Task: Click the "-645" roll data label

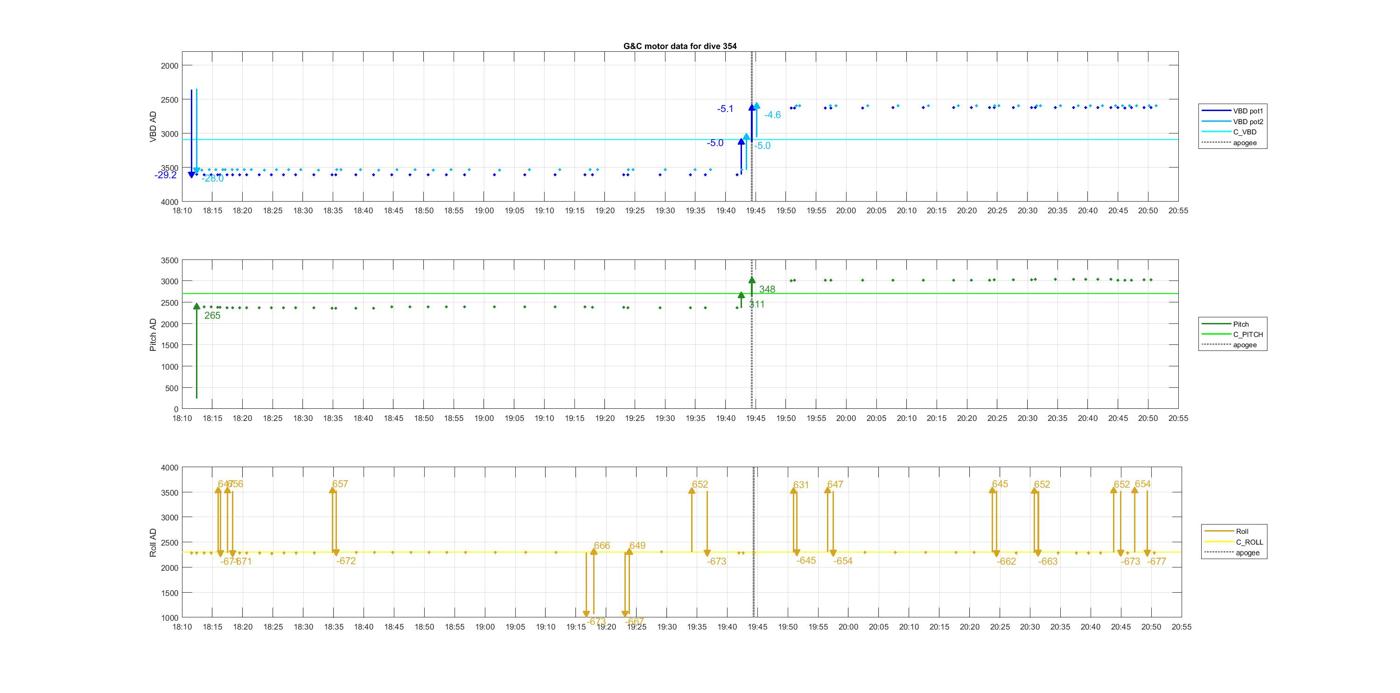Action: coord(807,560)
